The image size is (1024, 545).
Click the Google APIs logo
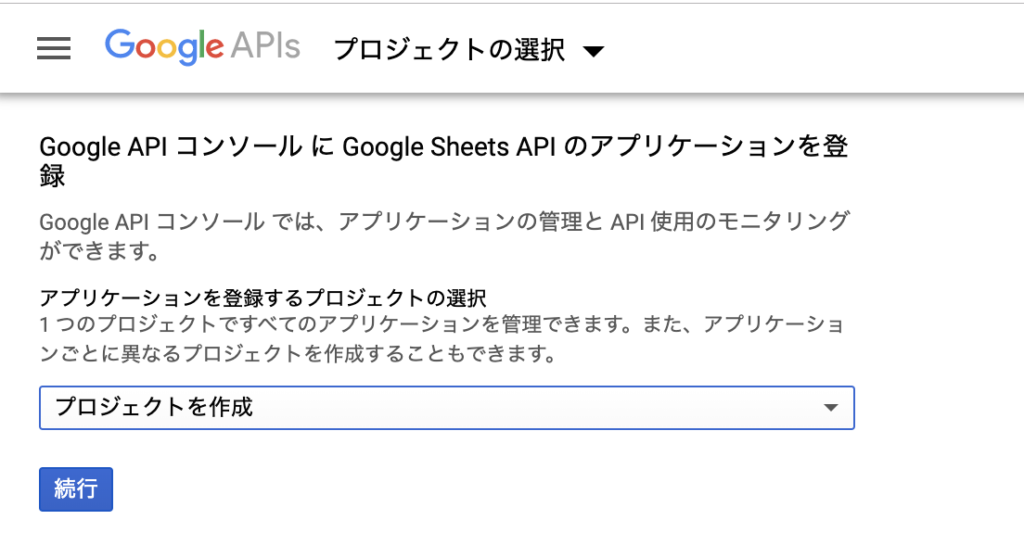202,47
